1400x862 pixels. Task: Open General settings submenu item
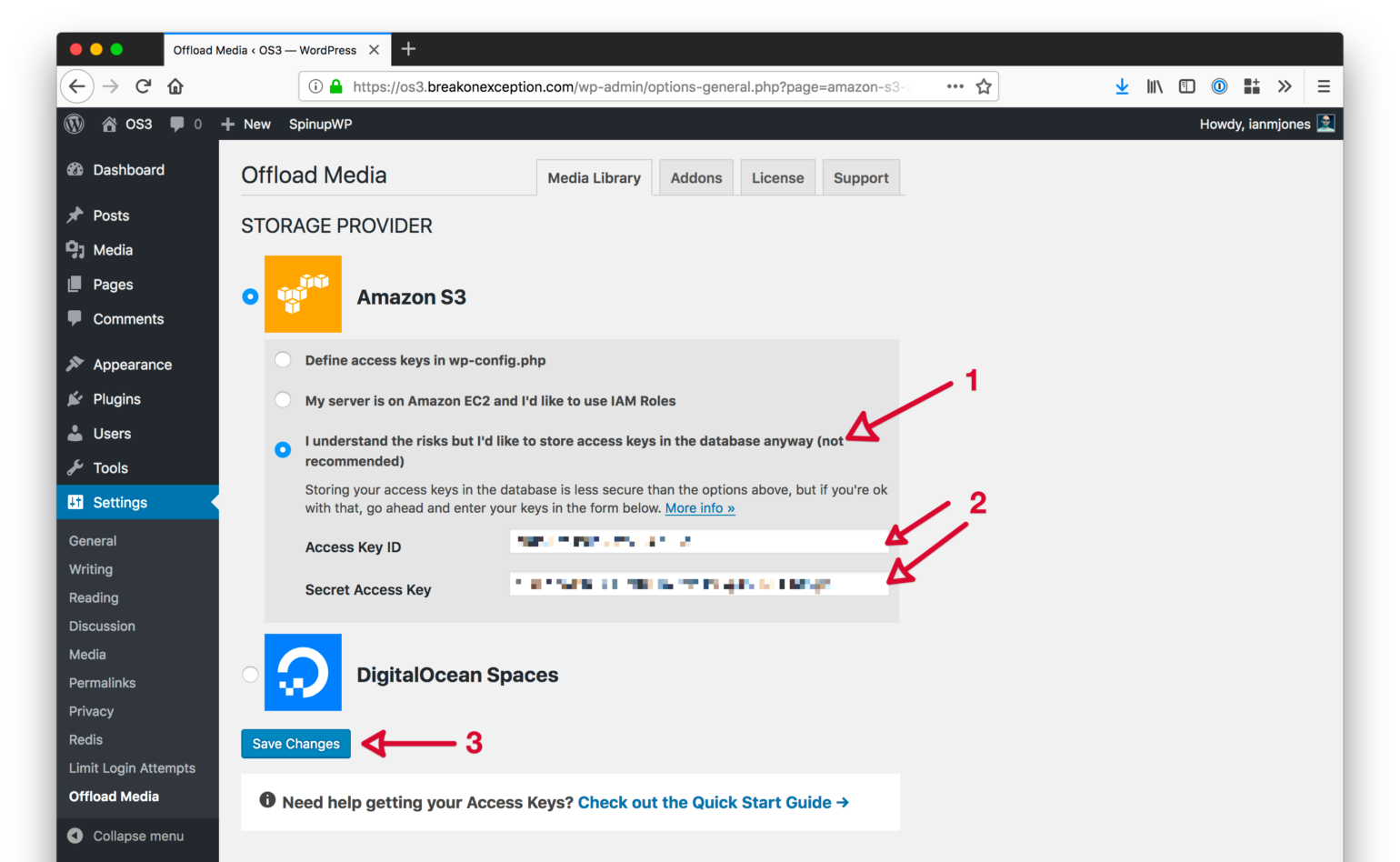[93, 541]
